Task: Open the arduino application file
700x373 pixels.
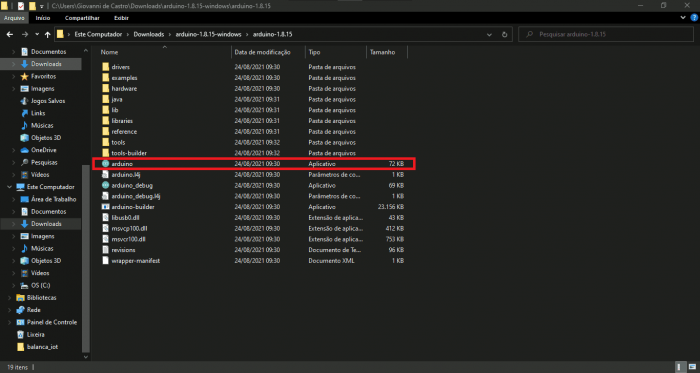Action: [x=254, y=164]
